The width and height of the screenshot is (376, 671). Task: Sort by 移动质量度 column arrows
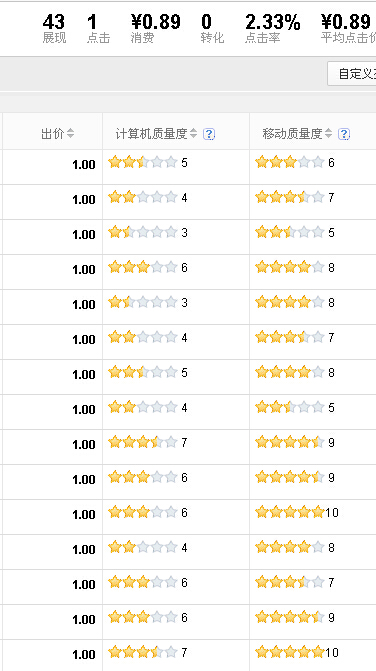(328, 134)
